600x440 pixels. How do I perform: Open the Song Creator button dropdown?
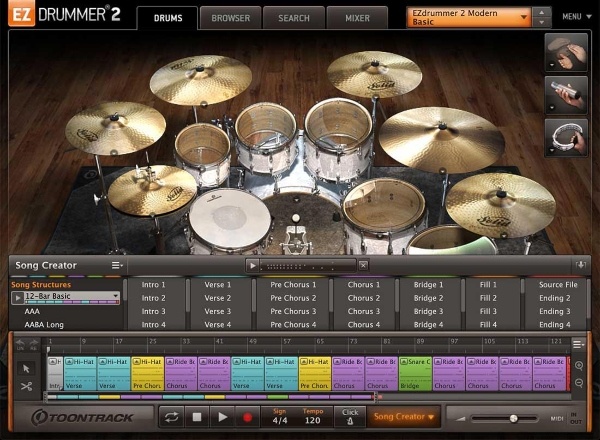click(x=403, y=417)
